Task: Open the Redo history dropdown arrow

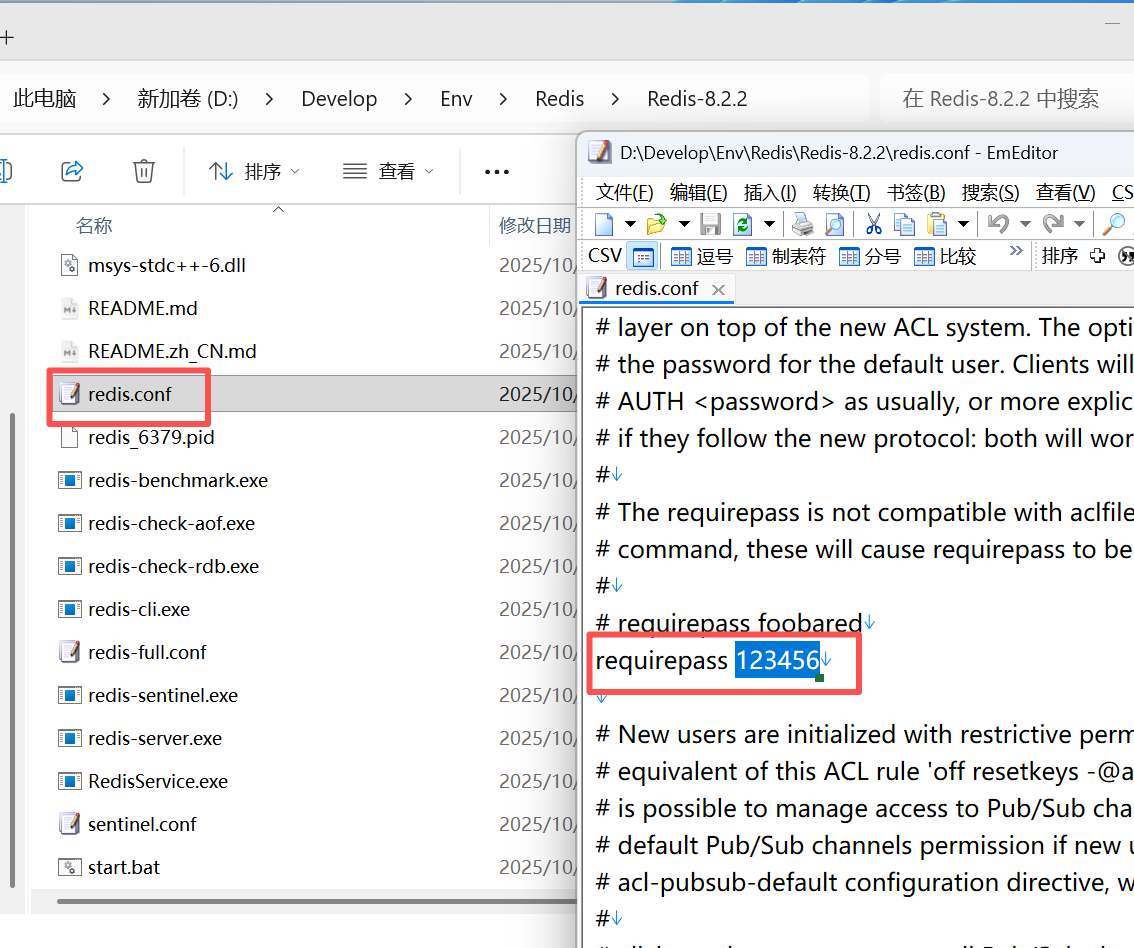Action: point(1079,224)
